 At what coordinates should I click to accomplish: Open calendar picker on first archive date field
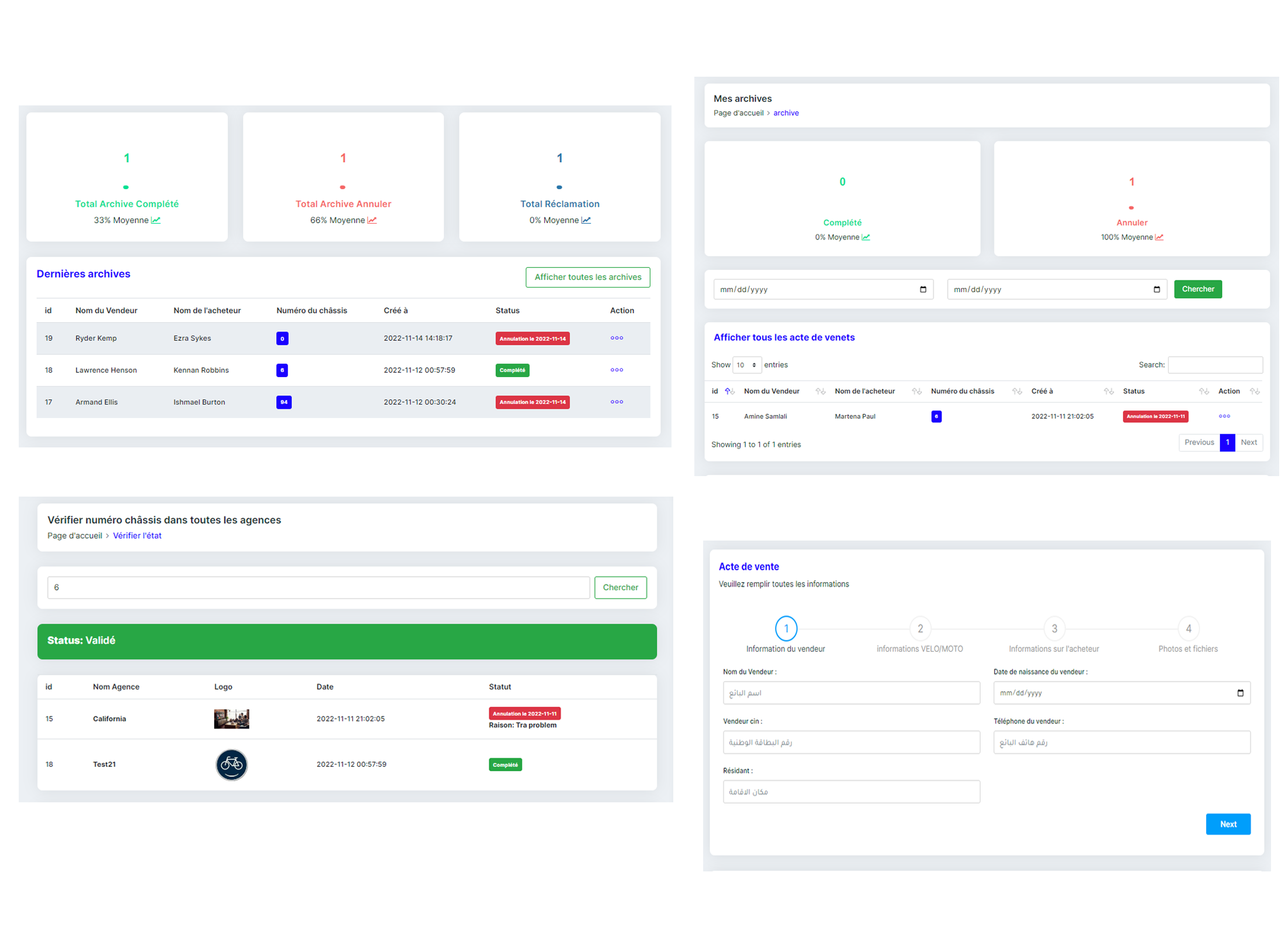click(x=923, y=289)
